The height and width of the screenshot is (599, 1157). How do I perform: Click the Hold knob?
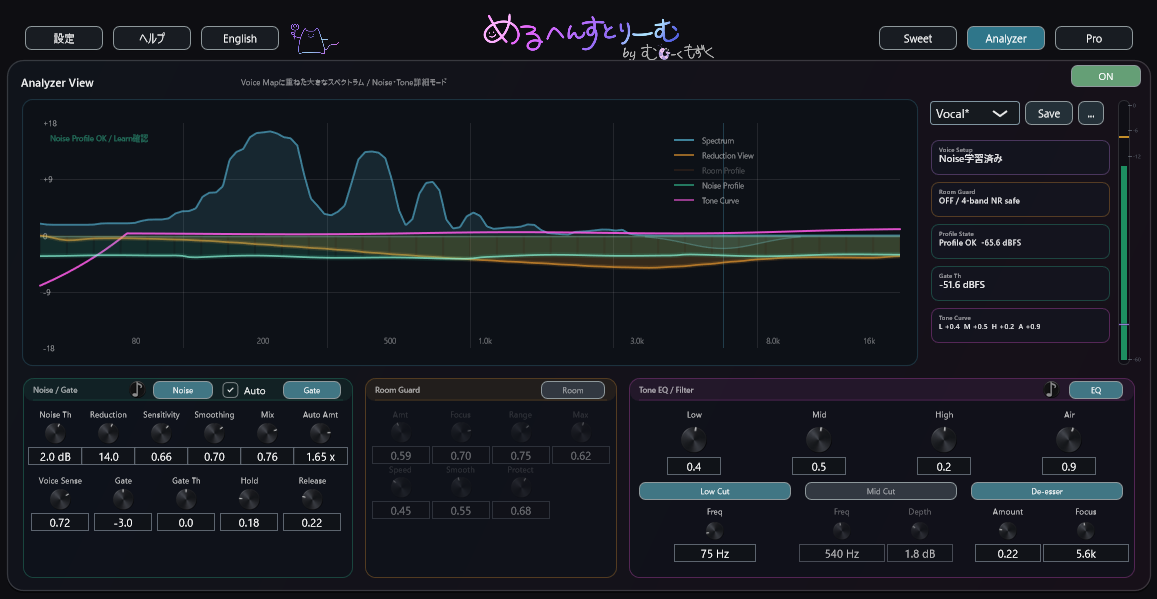(x=249, y=499)
